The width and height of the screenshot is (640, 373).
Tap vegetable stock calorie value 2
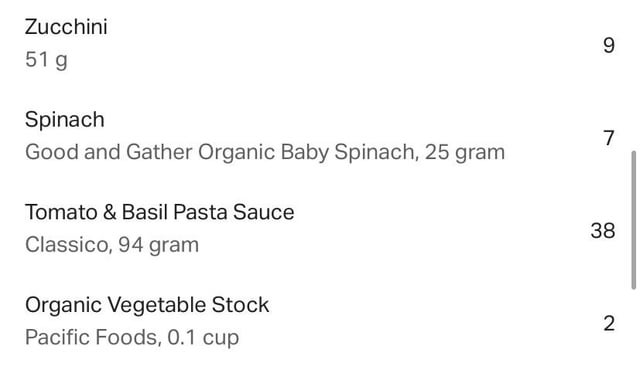tap(609, 324)
